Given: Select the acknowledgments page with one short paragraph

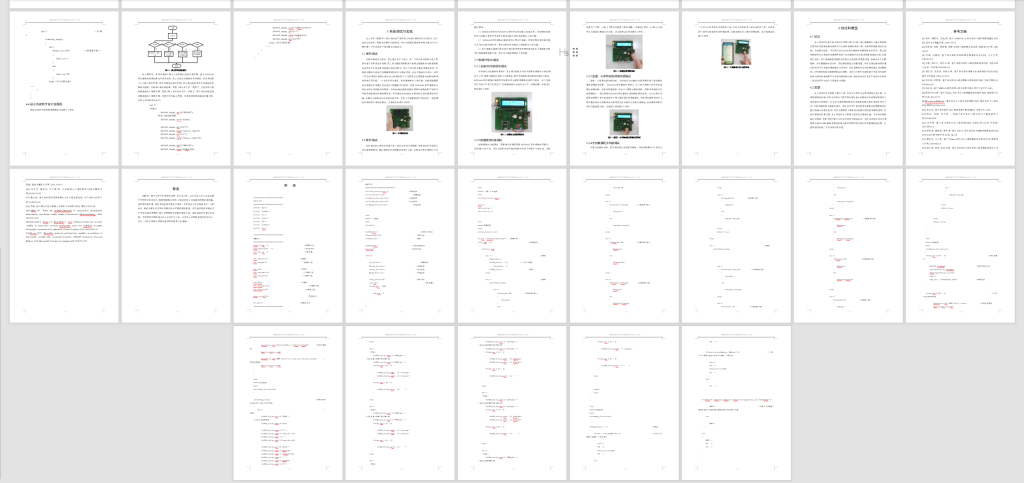Looking at the screenshot, I should point(172,238).
